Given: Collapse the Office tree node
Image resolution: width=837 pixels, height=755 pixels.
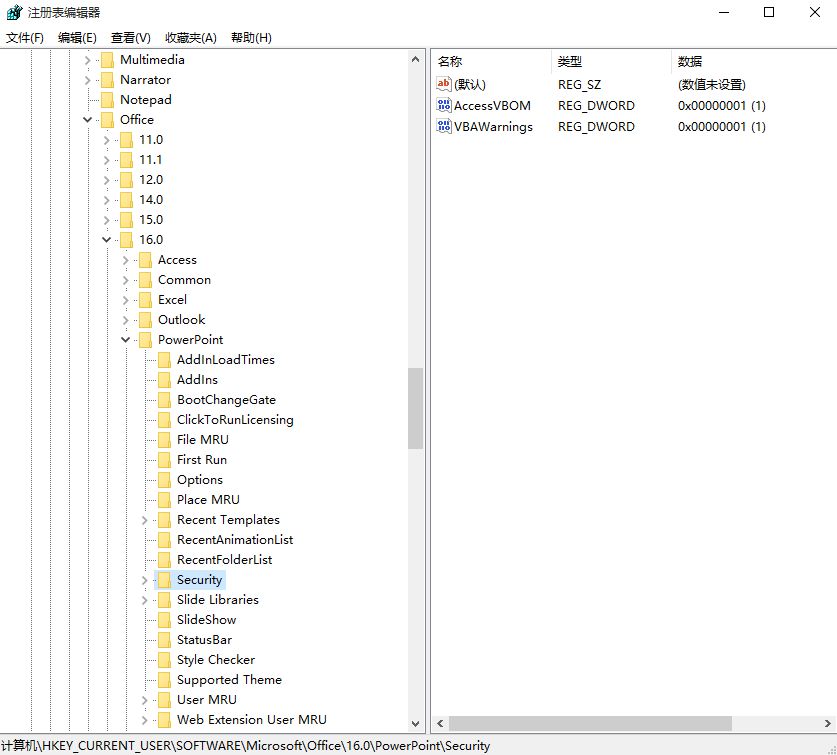Looking at the screenshot, I should (88, 120).
